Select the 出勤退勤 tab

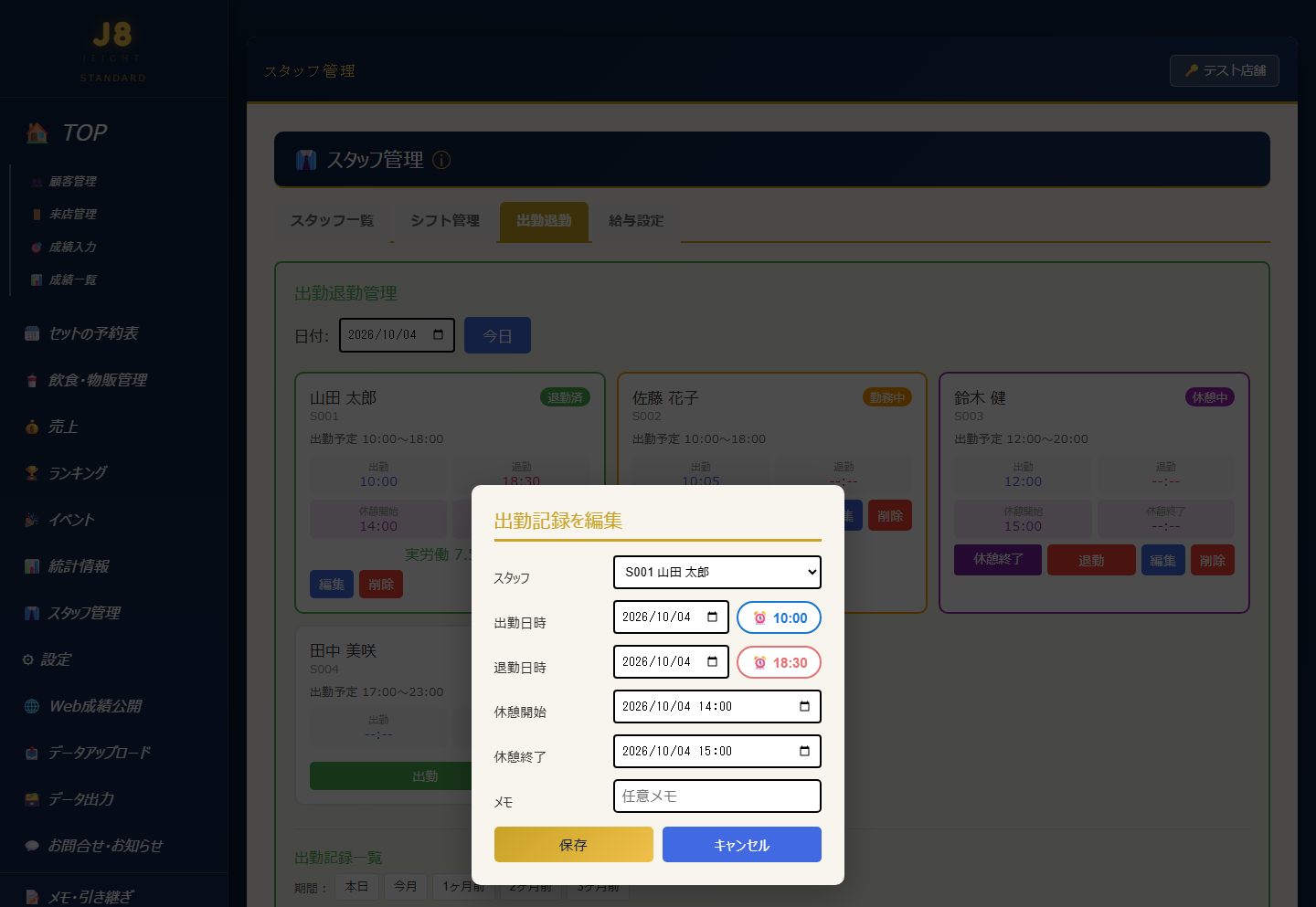(544, 221)
